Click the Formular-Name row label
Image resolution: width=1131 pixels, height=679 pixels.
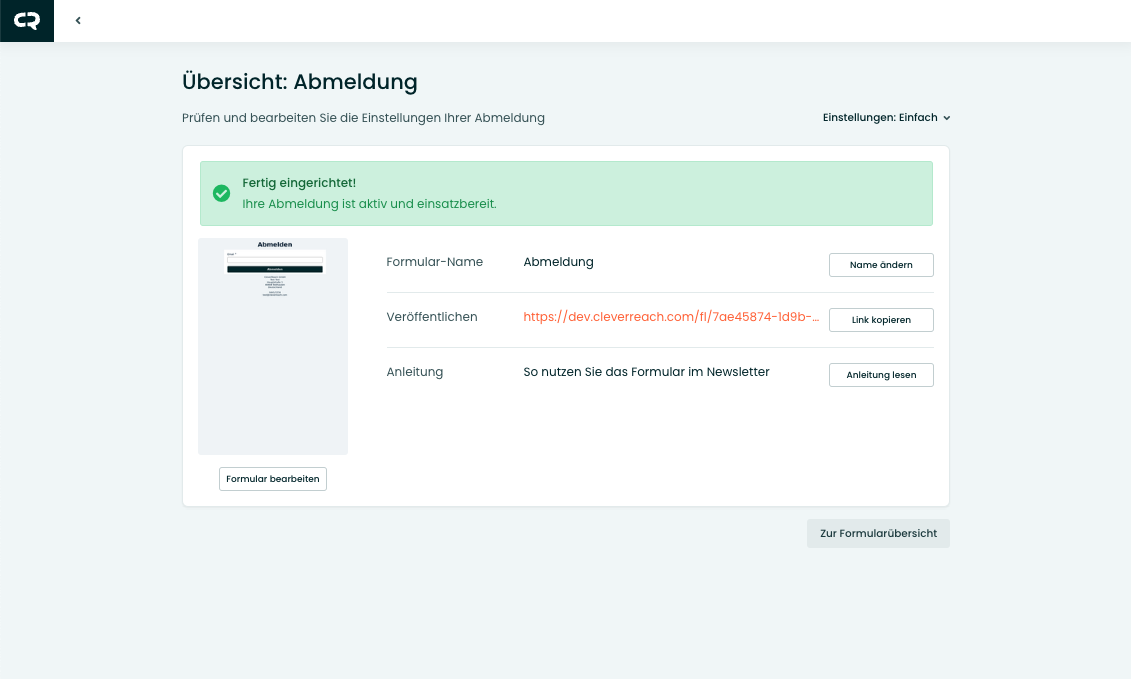pos(434,262)
